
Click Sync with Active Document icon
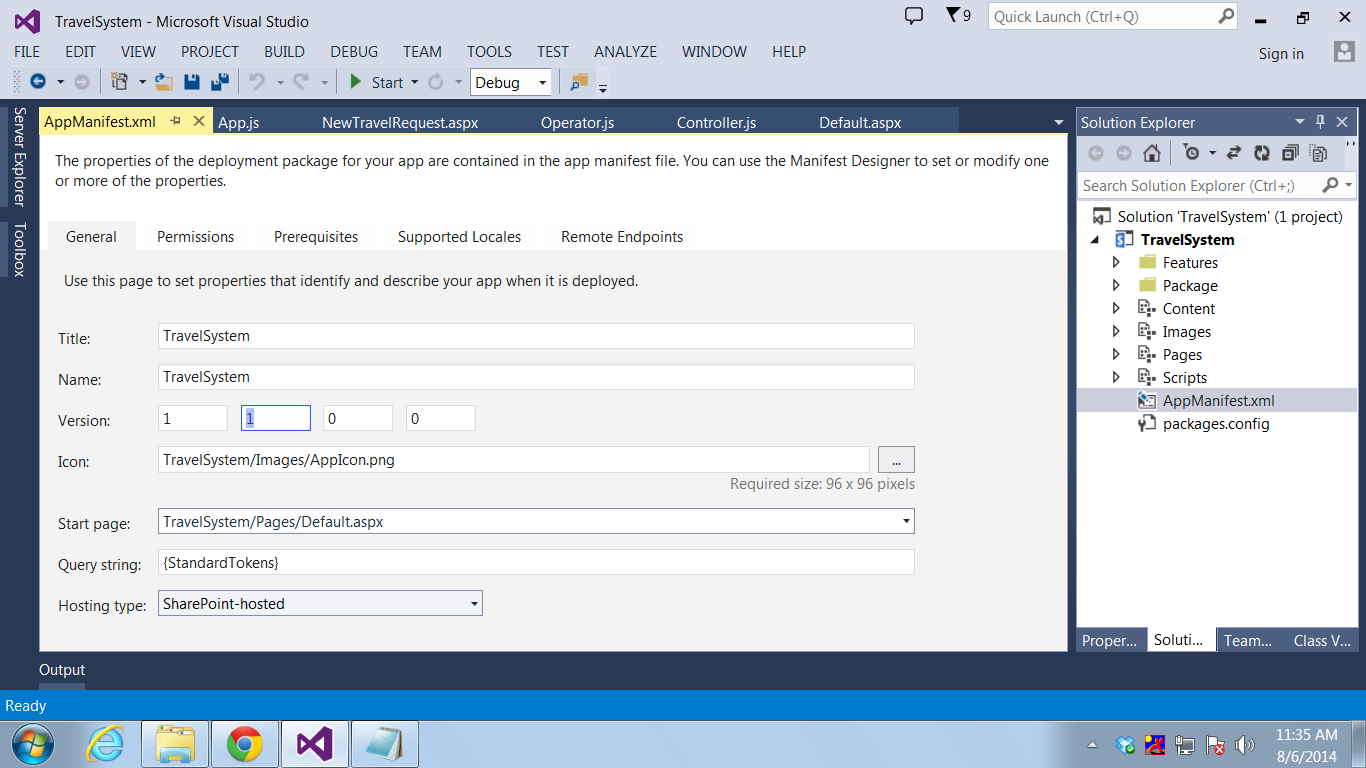[1234, 153]
